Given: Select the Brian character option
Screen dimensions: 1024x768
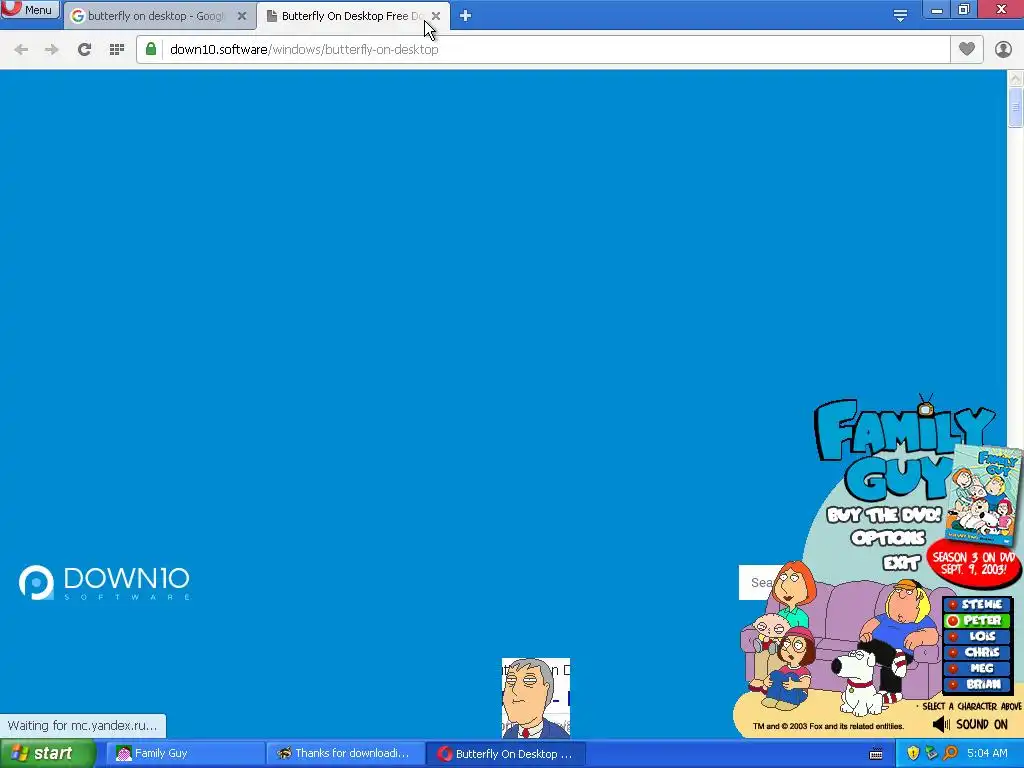Looking at the screenshot, I should tap(977, 684).
